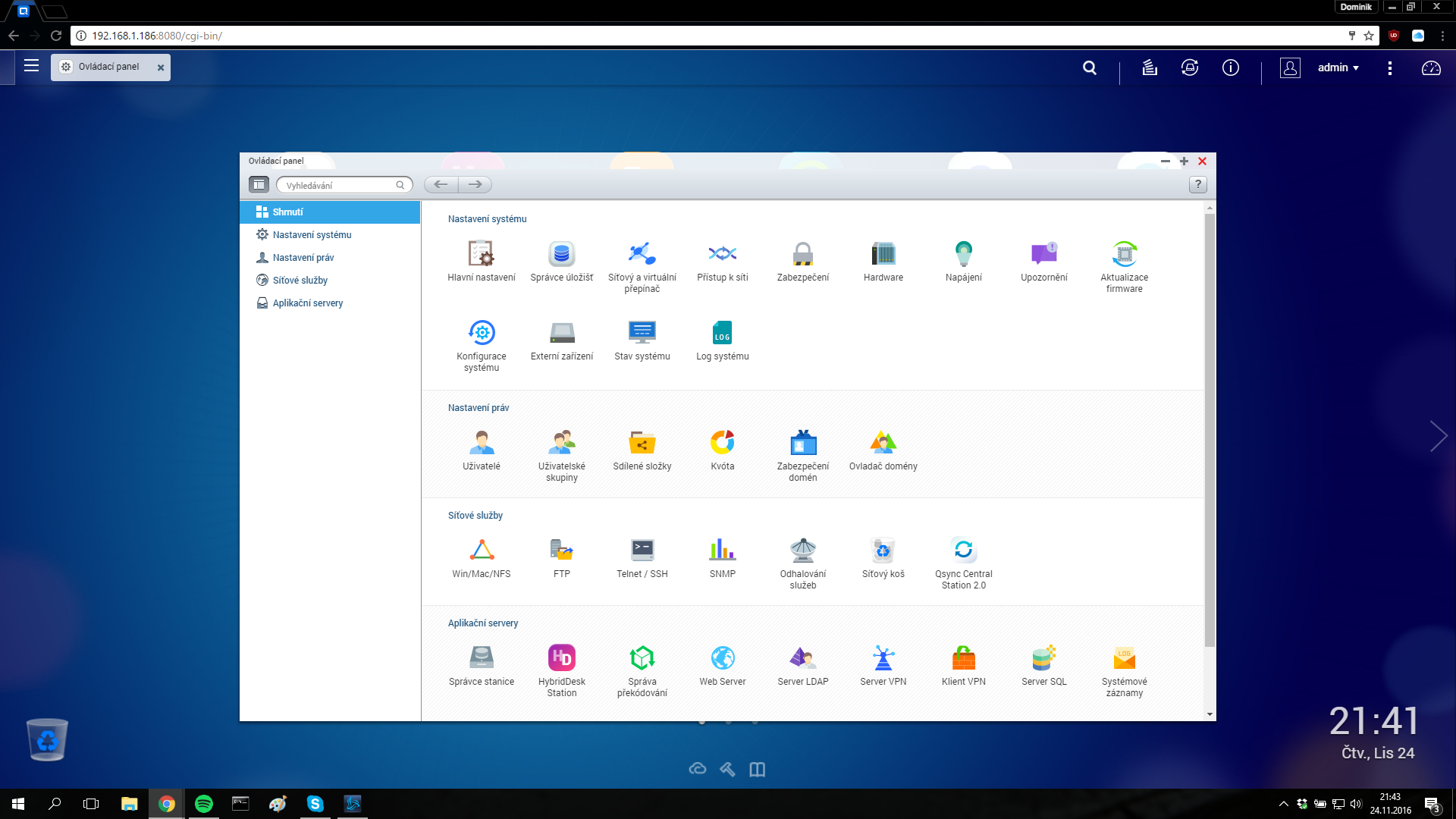The height and width of the screenshot is (819, 1456).
Task: Expand the admin user dropdown
Action: coord(1338,67)
